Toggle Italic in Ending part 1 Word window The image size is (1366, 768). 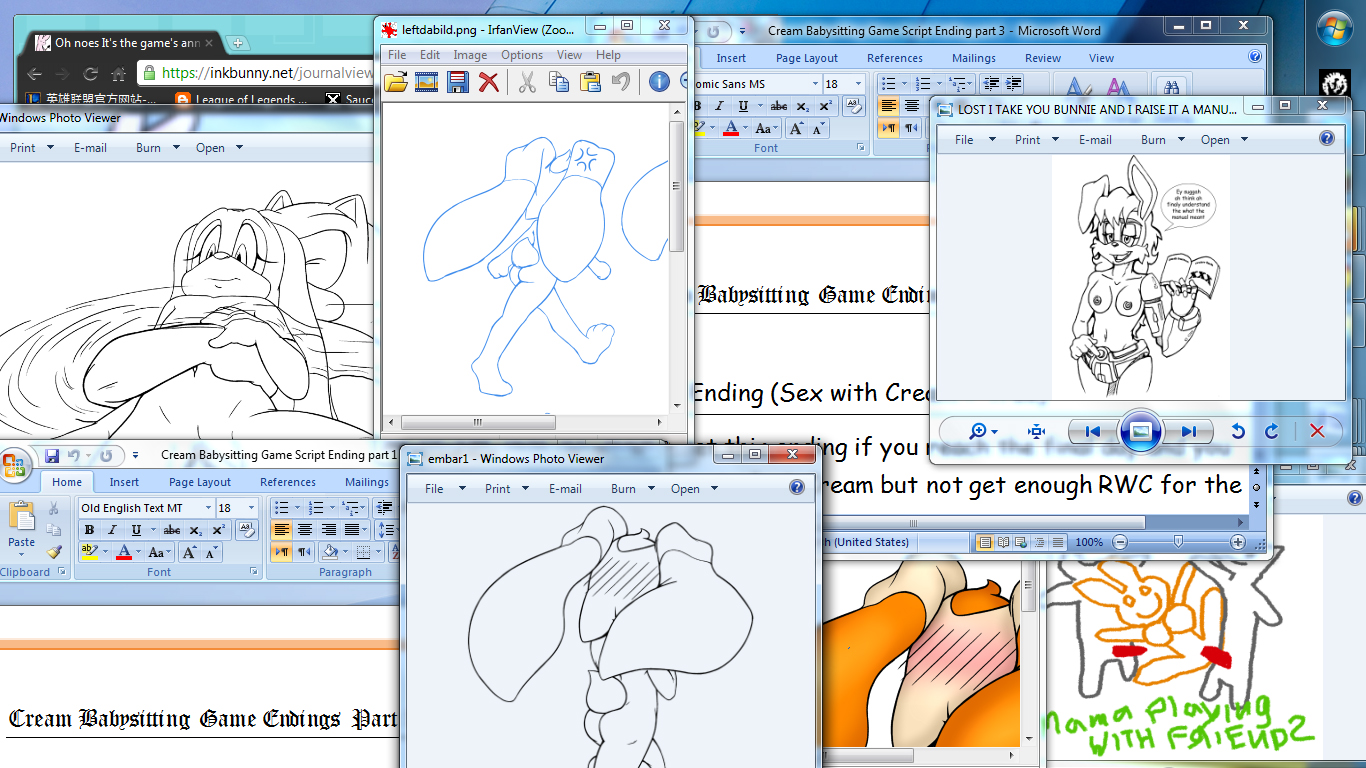pos(111,530)
